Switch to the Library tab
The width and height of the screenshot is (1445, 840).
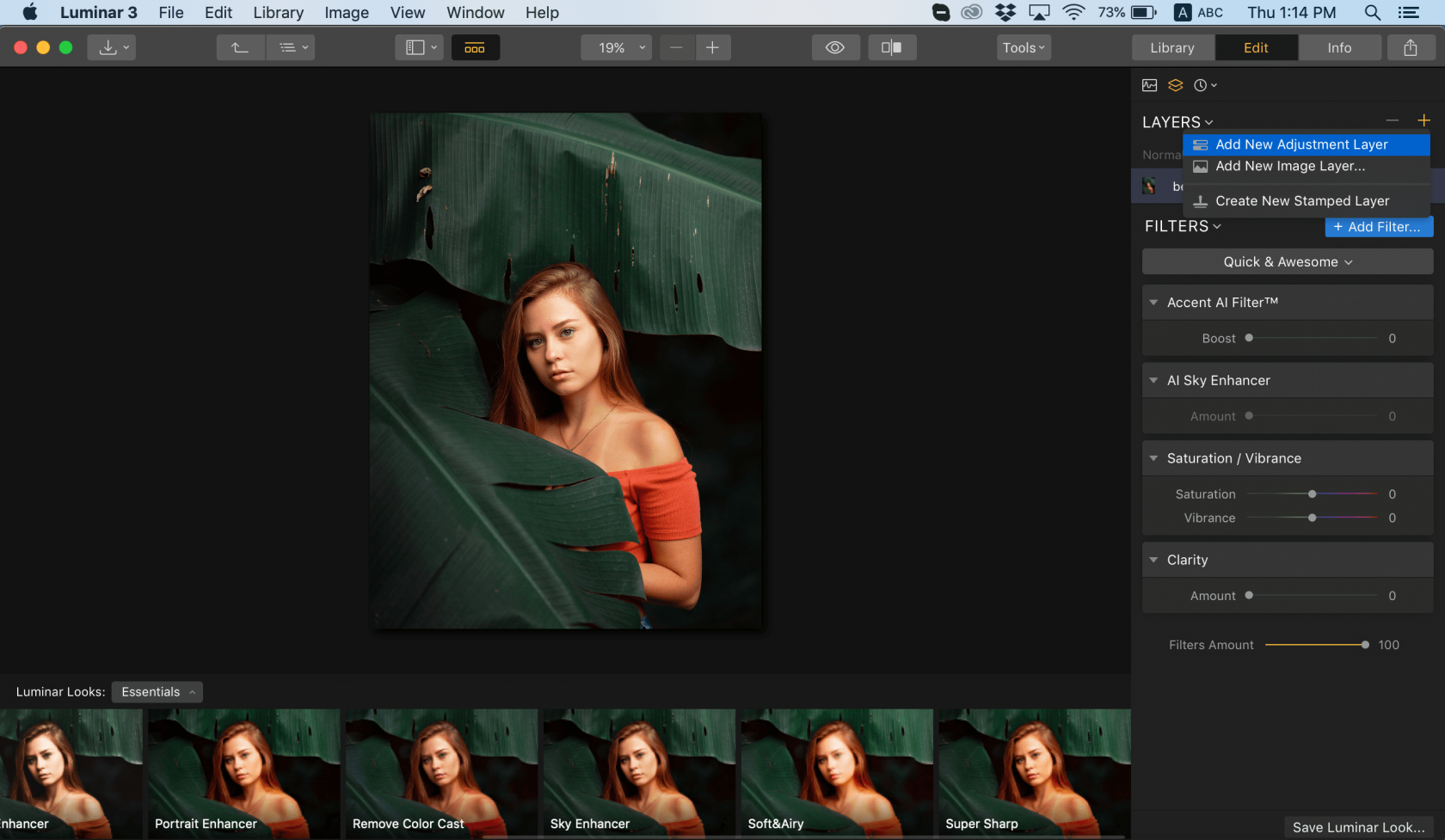[1171, 48]
